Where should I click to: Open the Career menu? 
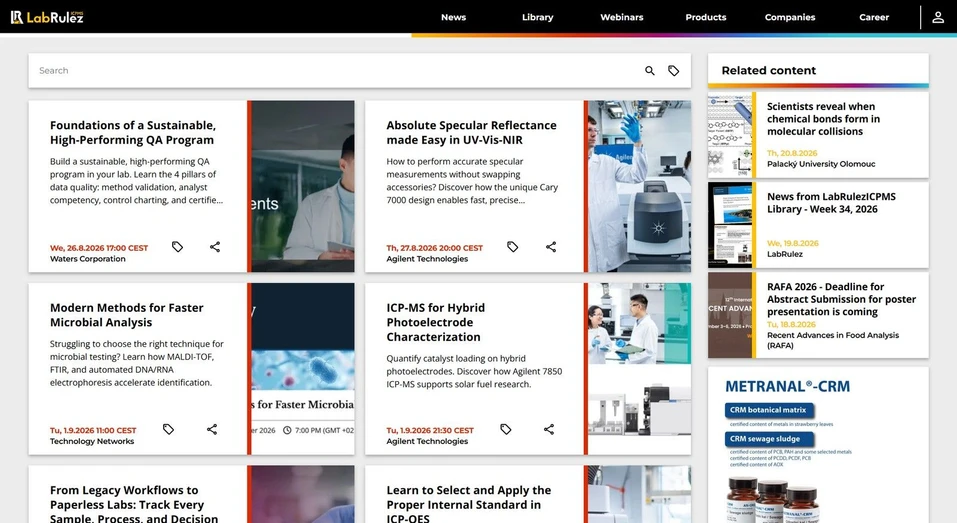[874, 17]
